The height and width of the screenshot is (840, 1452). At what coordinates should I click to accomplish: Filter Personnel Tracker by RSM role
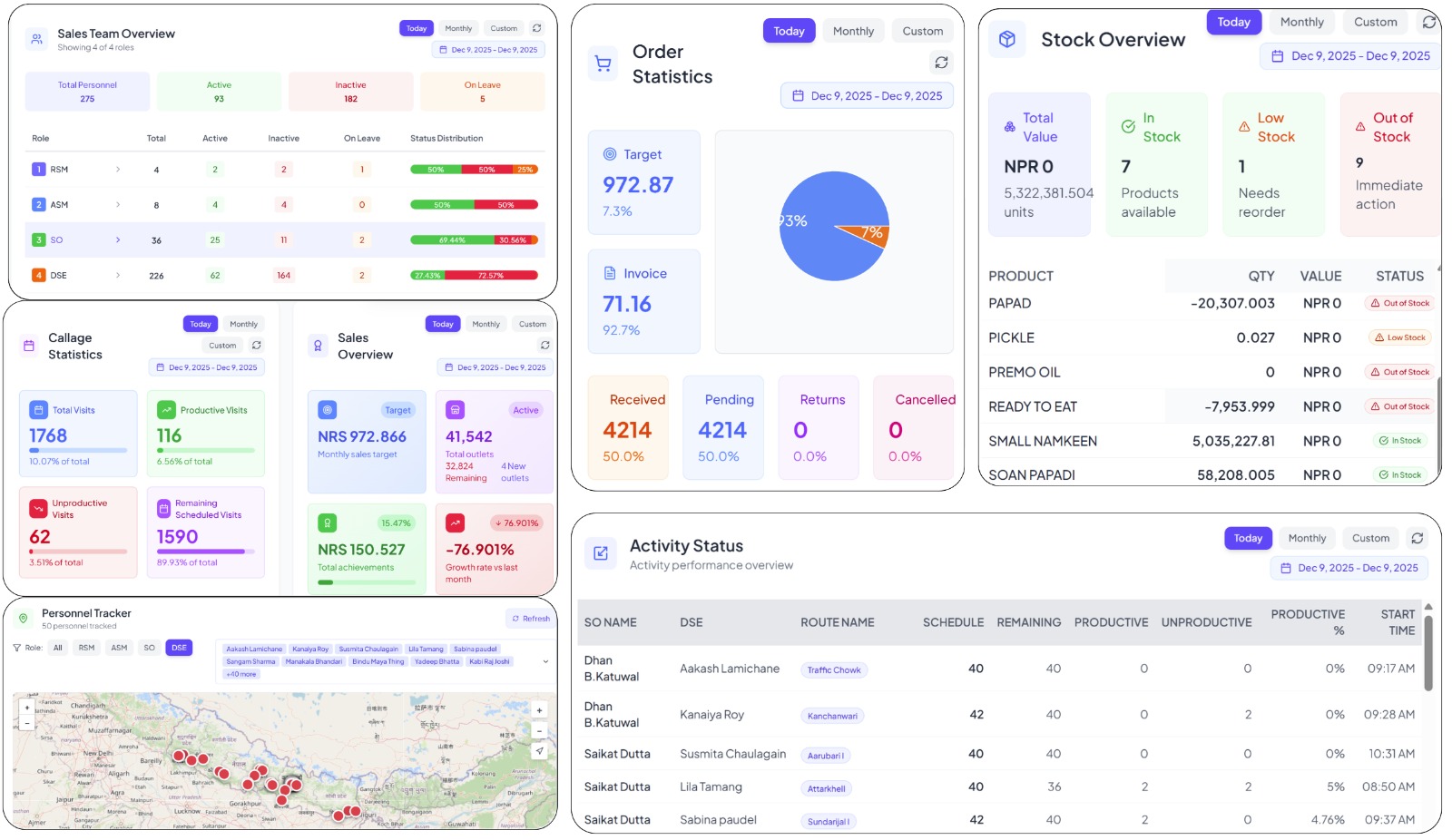click(x=86, y=648)
